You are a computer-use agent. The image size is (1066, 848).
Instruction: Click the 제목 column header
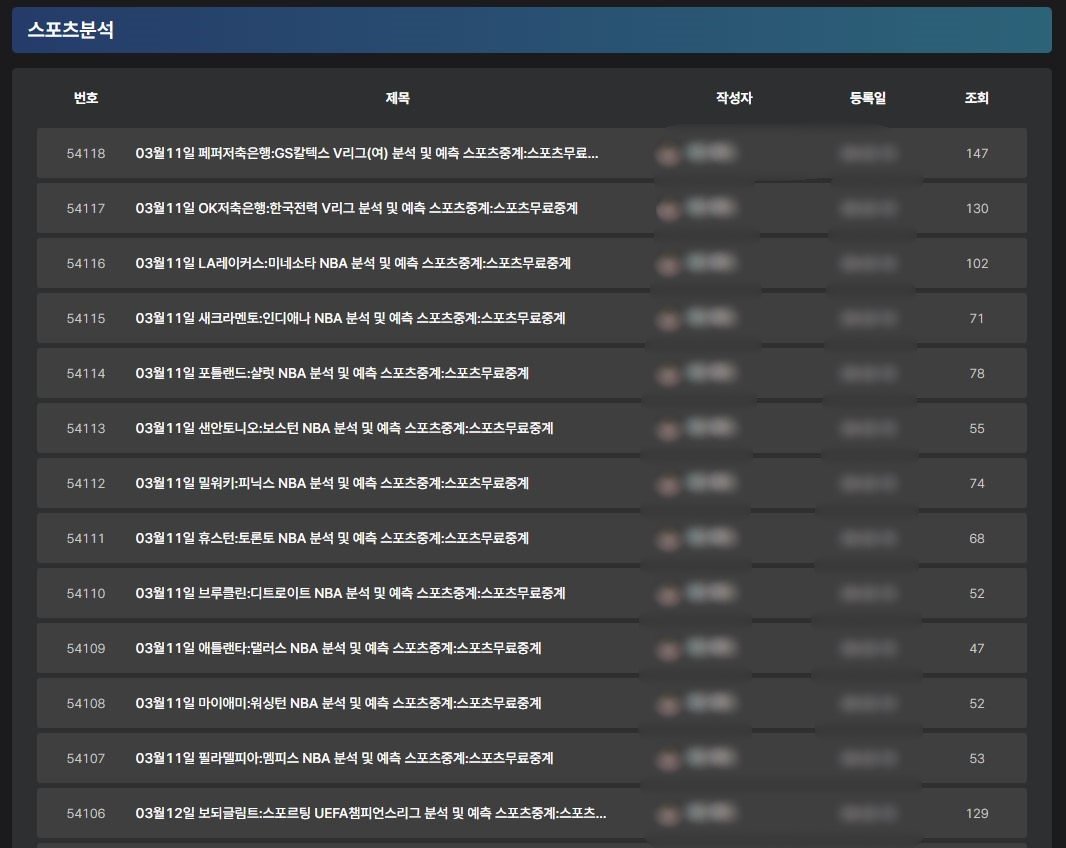click(397, 98)
